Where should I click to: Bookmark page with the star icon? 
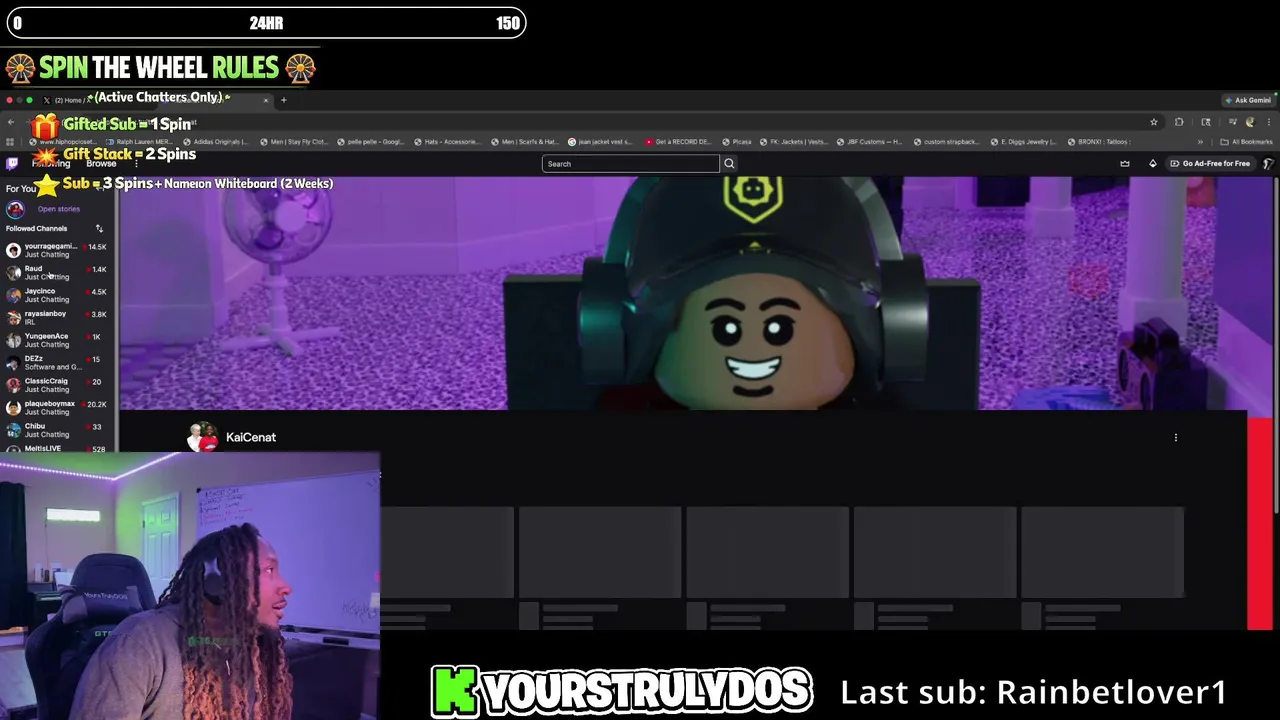pyautogui.click(x=1153, y=122)
